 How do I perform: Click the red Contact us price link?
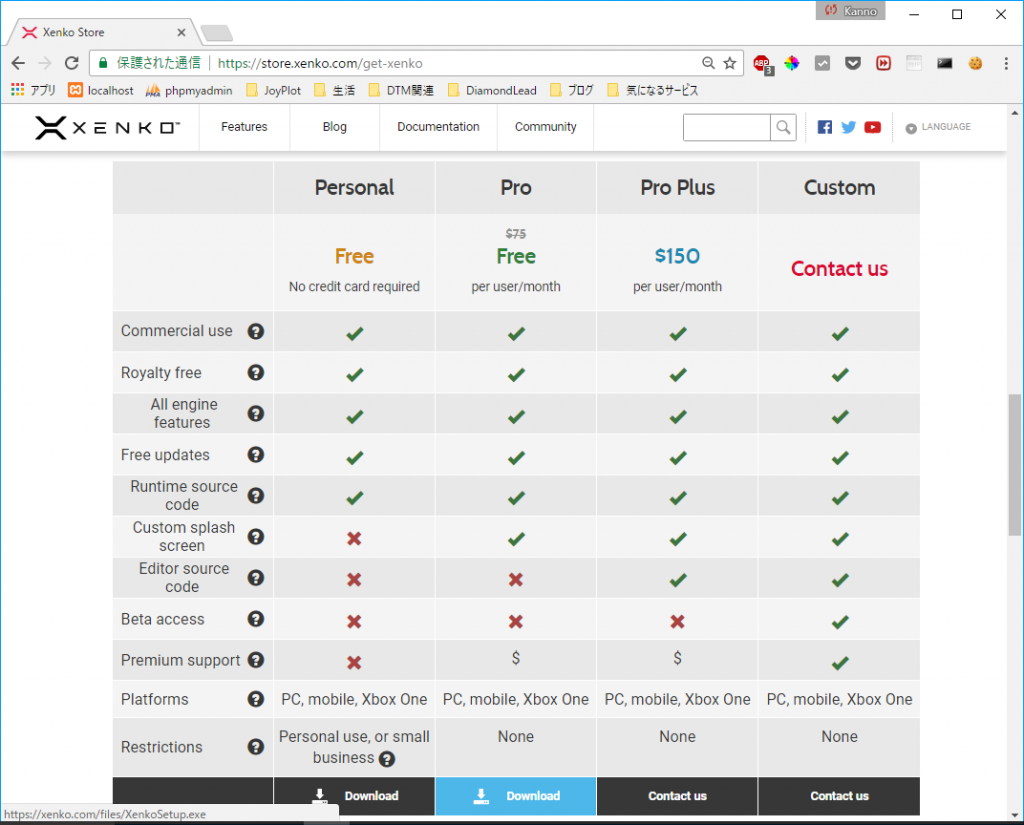pos(839,269)
